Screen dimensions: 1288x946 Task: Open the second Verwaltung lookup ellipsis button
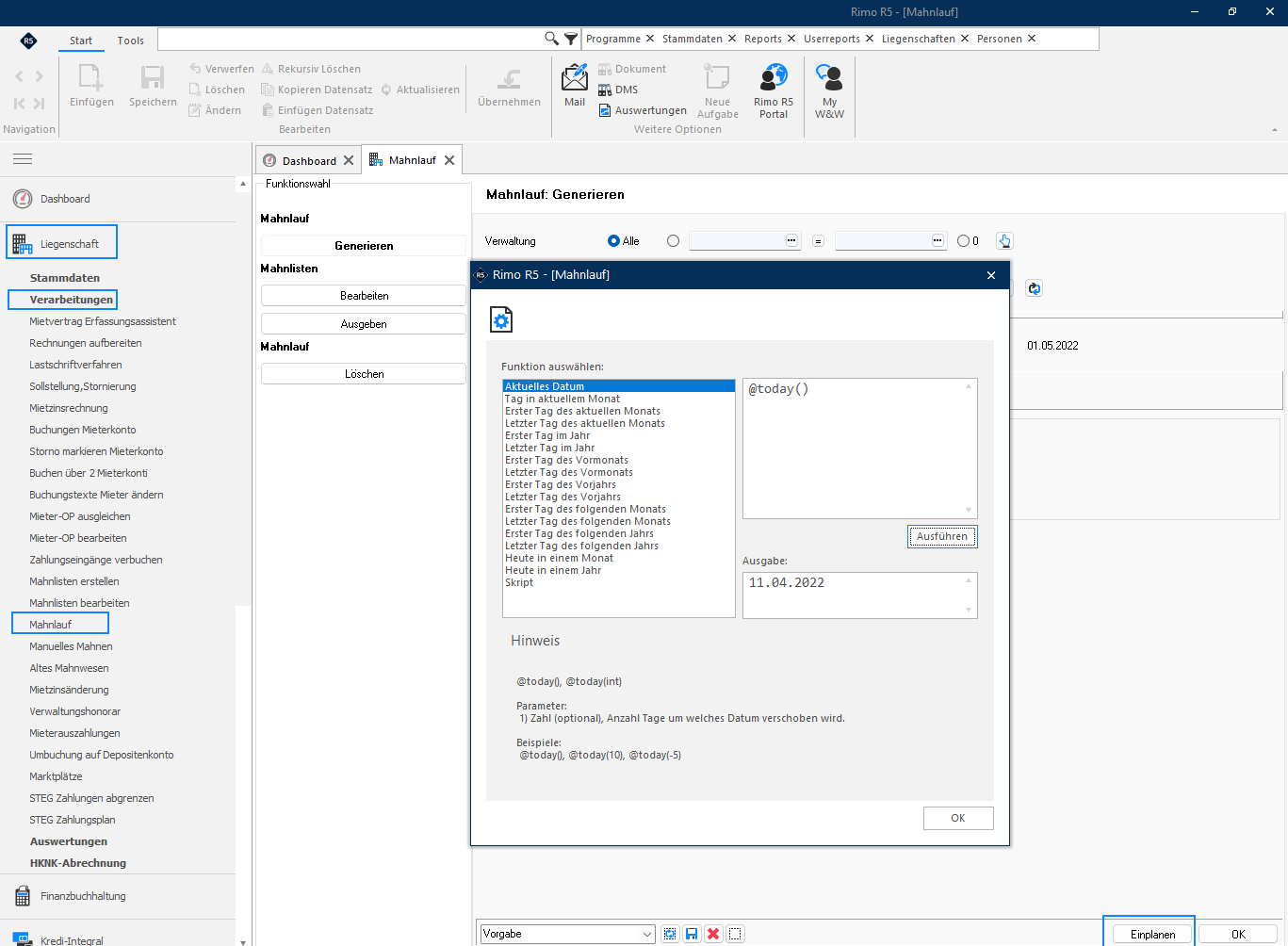[937, 241]
